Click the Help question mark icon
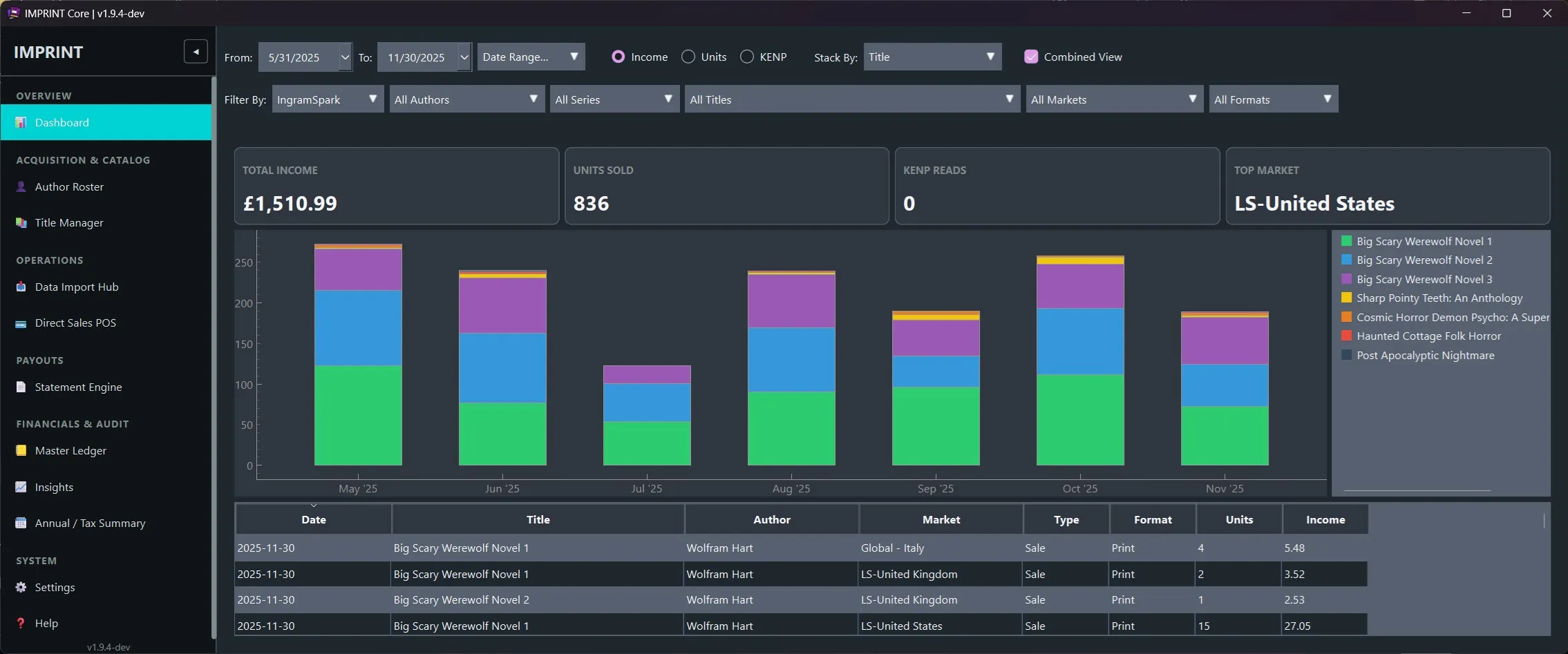The width and height of the screenshot is (1568, 654). 21,623
